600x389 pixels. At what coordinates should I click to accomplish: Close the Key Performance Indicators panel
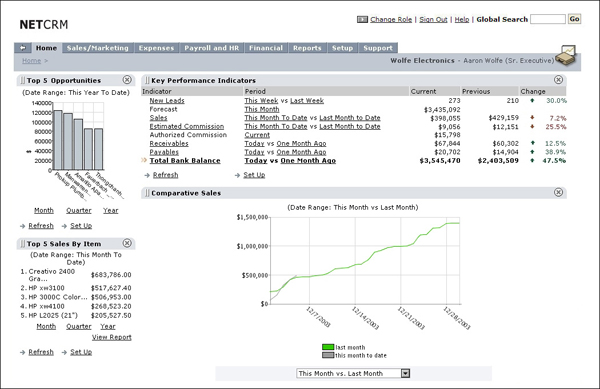[x=558, y=80]
